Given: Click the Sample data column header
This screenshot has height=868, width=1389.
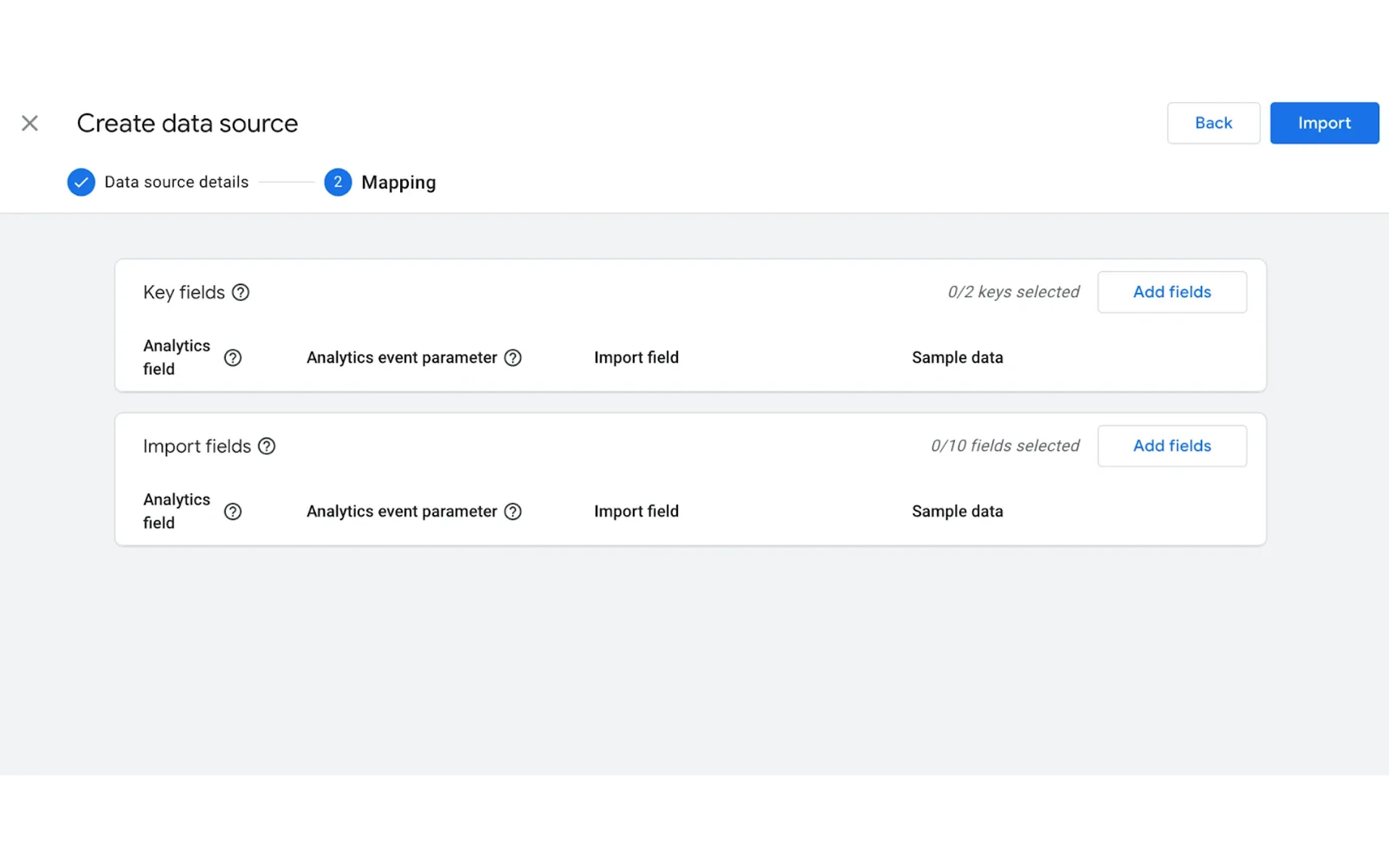Looking at the screenshot, I should 956,357.
